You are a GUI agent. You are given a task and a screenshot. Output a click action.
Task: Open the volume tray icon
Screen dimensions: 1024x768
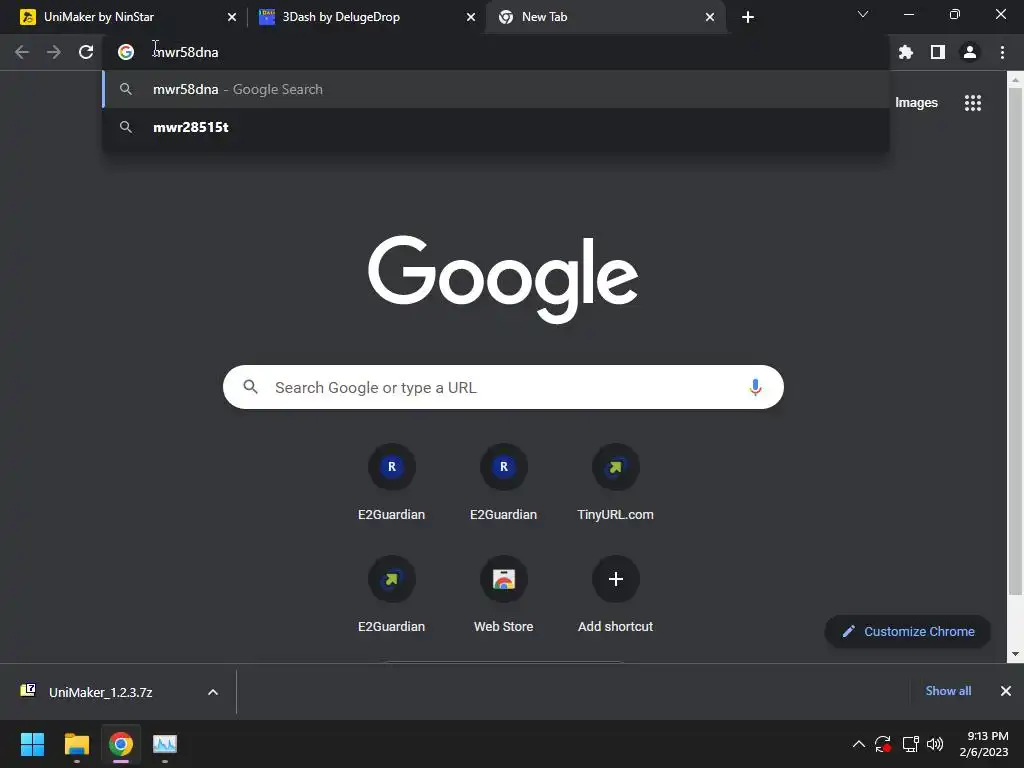coord(935,744)
